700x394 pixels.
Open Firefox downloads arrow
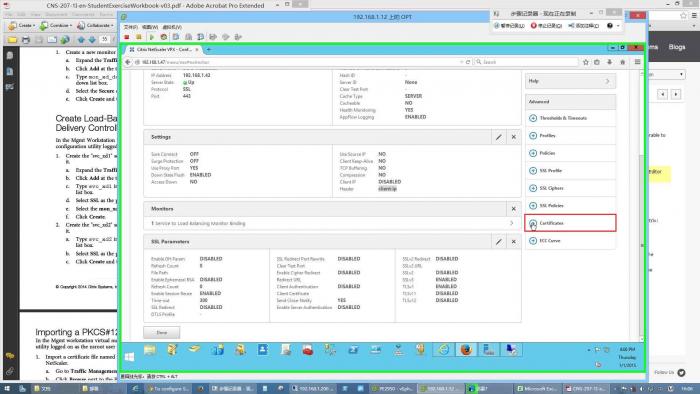pyautogui.click(x=609, y=62)
